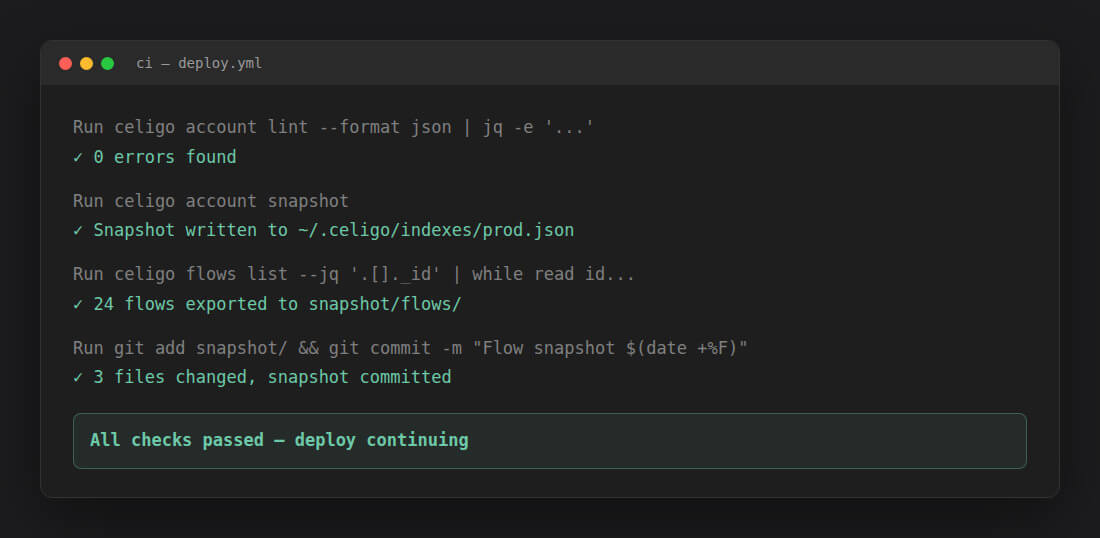1100x538 pixels.
Task: Click '24 flows exported to snapshot/flows/' line
Action: click(267, 304)
